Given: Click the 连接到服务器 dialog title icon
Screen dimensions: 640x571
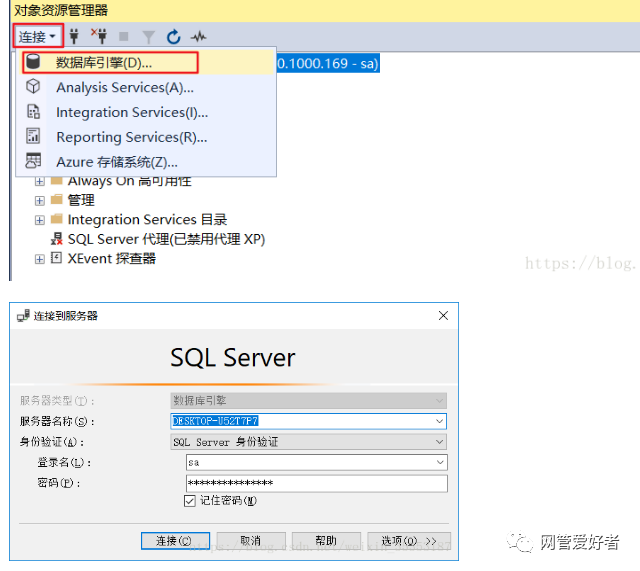Looking at the screenshot, I should pyautogui.click(x=23, y=315).
